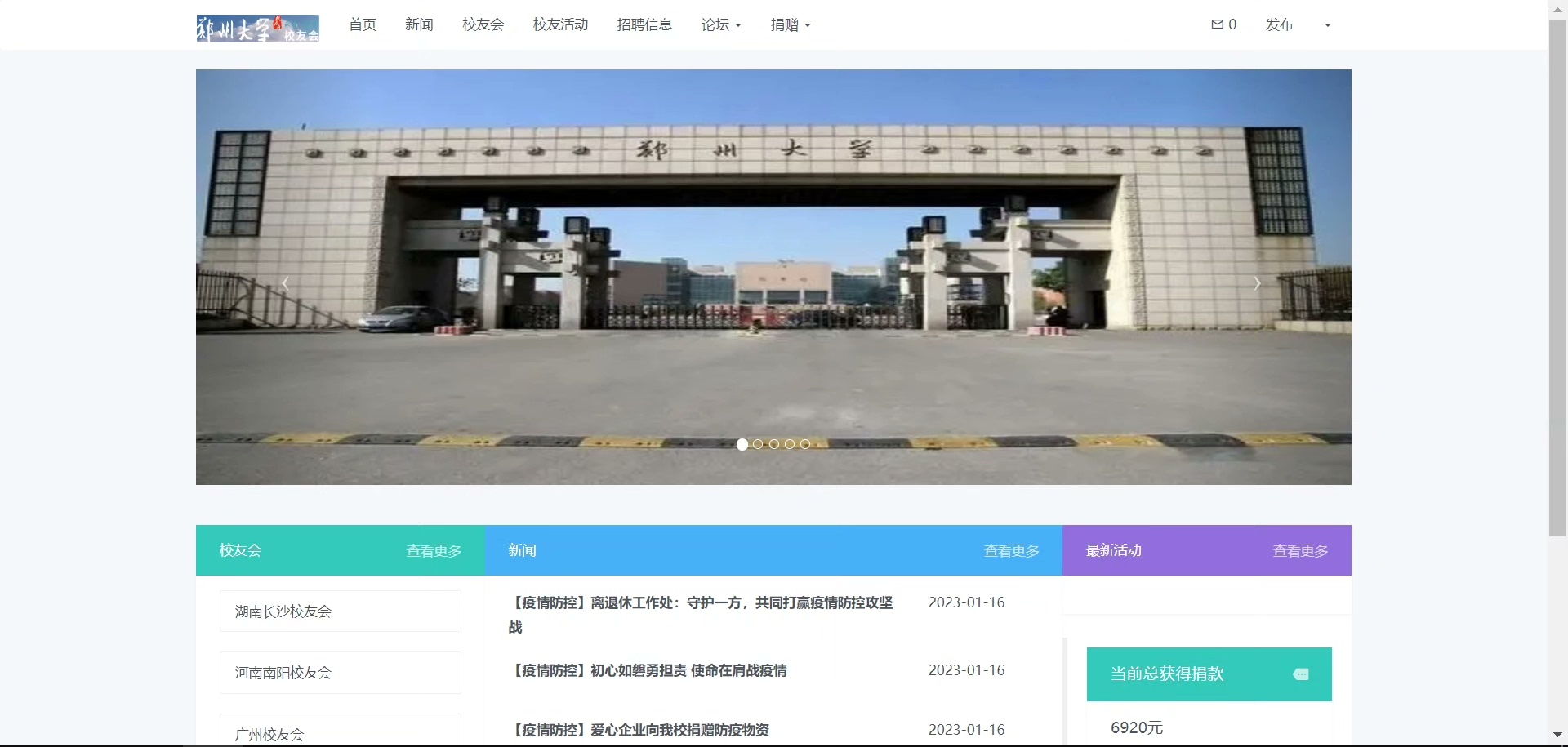Click the 发布 publish button
1568x747 pixels.
point(1279,25)
